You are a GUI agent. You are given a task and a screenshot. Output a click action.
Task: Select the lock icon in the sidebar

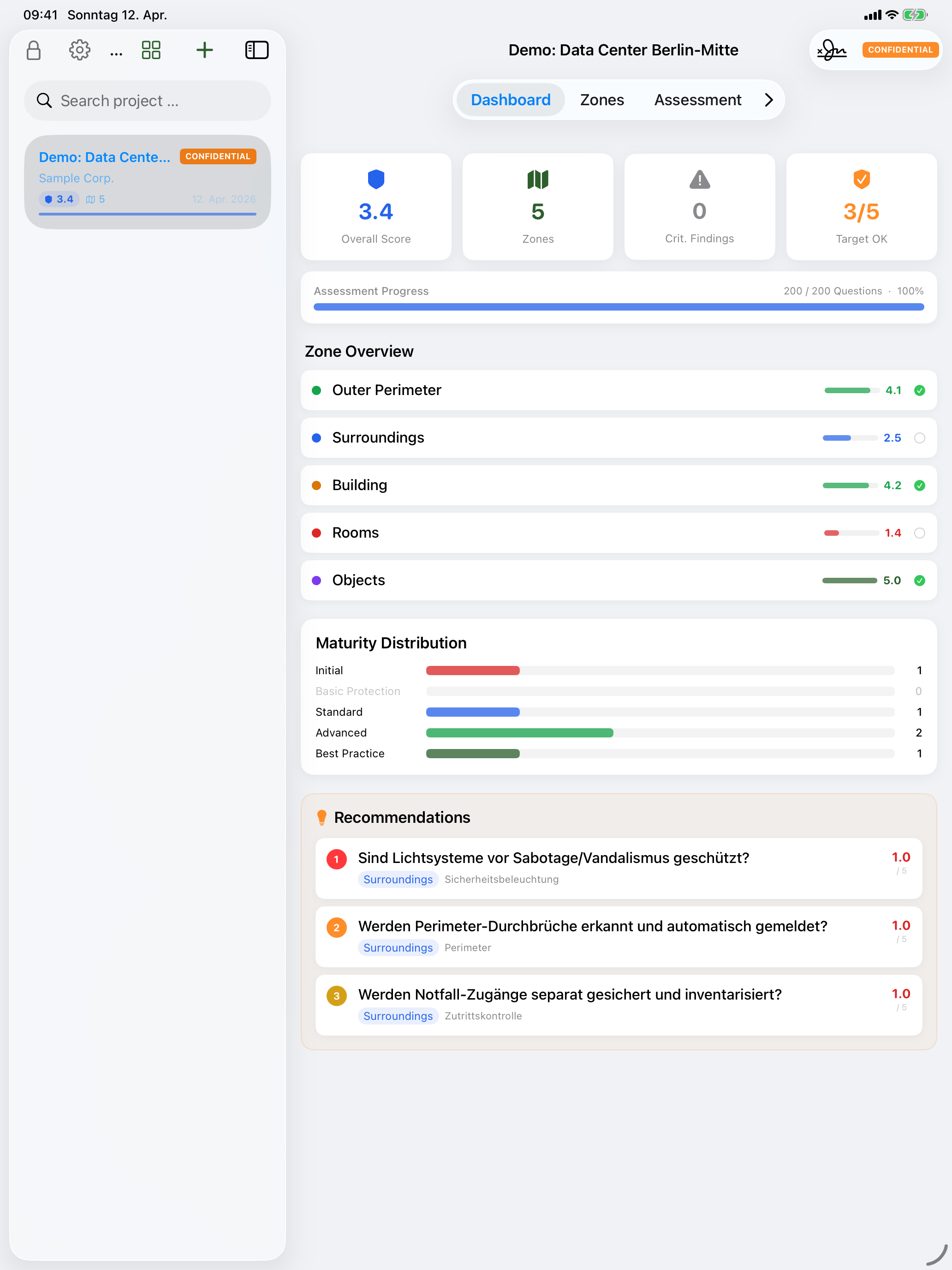(x=34, y=50)
